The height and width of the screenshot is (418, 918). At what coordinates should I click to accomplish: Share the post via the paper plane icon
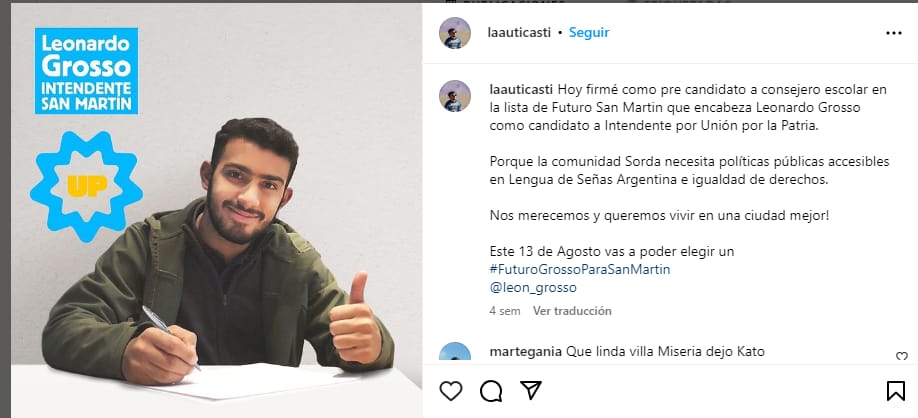[x=530, y=390]
